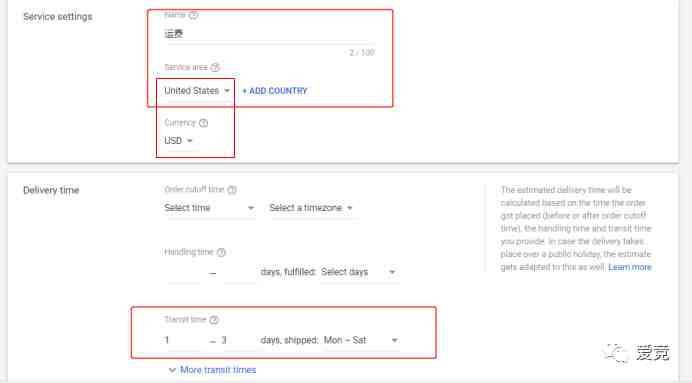
Task: Click the Delivery time heading text
Action: pos(51,190)
